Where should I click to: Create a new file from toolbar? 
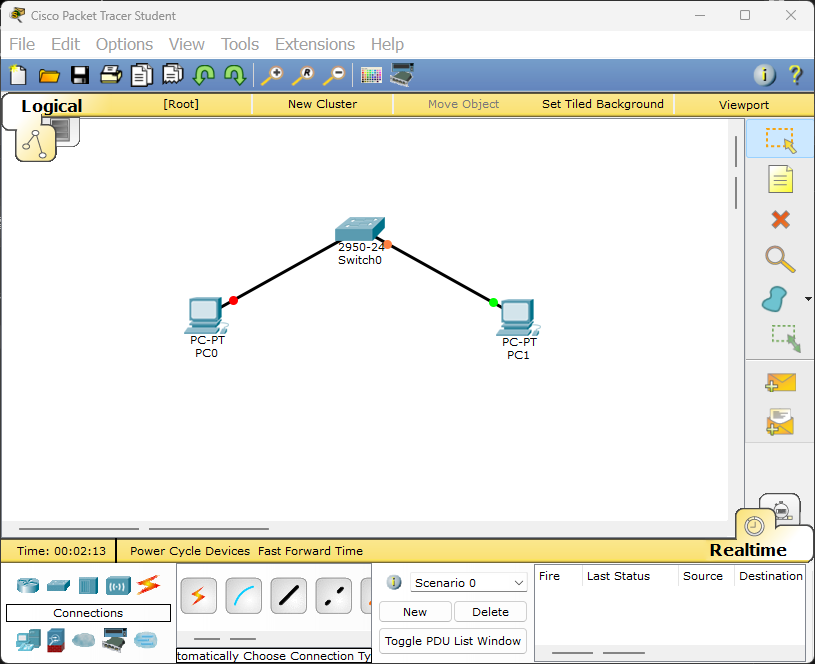pyautogui.click(x=18, y=75)
